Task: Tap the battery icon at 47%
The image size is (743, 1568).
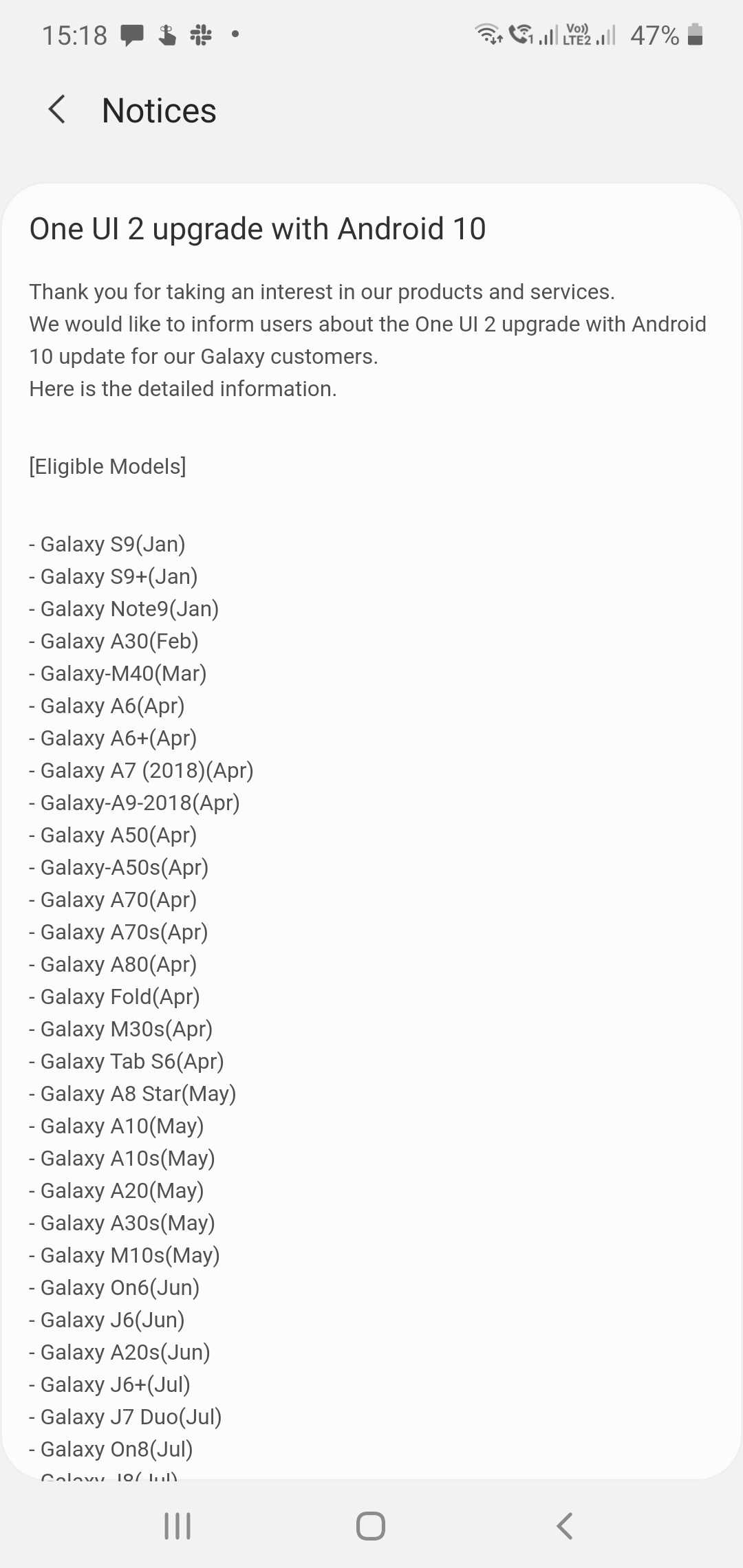Action: coord(695,34)
